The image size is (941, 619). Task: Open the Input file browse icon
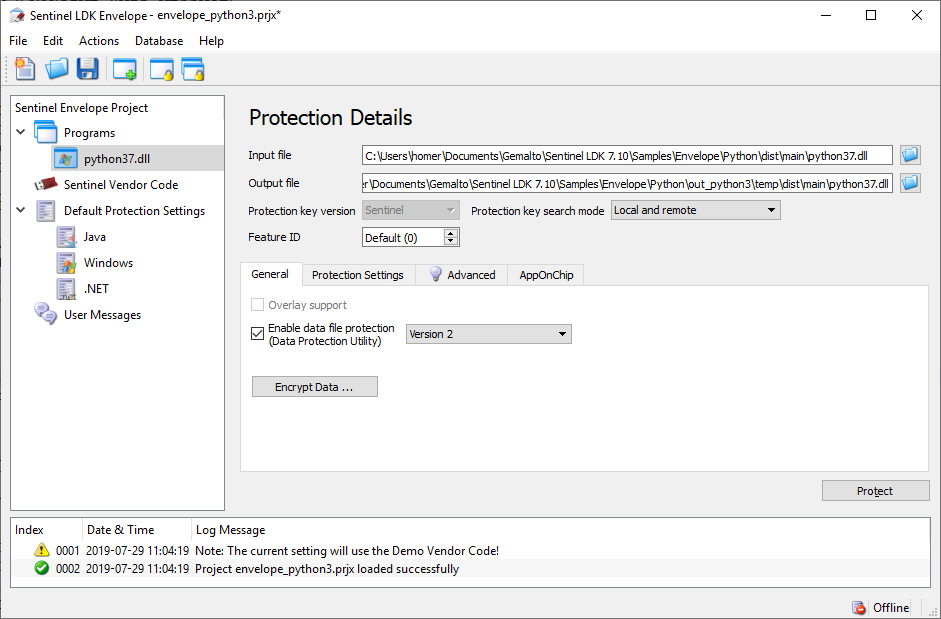click(x=910, y=155)
